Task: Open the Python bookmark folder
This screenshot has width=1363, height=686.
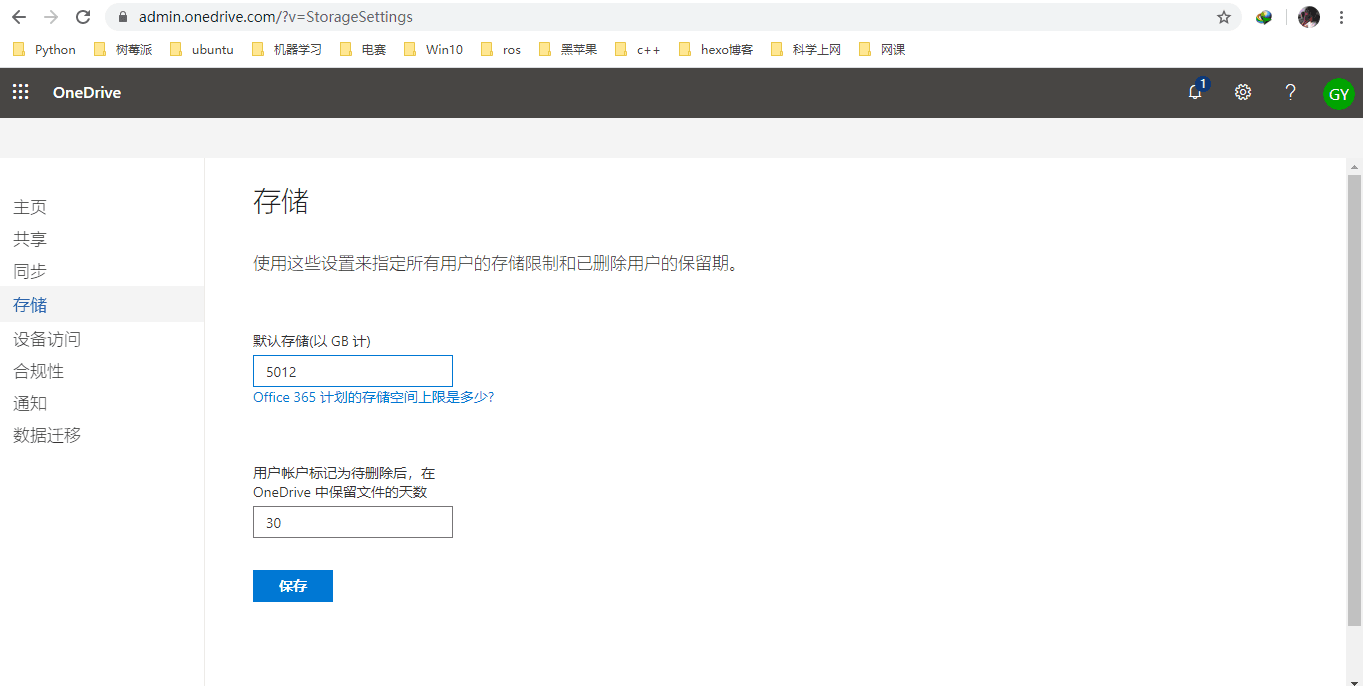Action: (x=44, y=49)
